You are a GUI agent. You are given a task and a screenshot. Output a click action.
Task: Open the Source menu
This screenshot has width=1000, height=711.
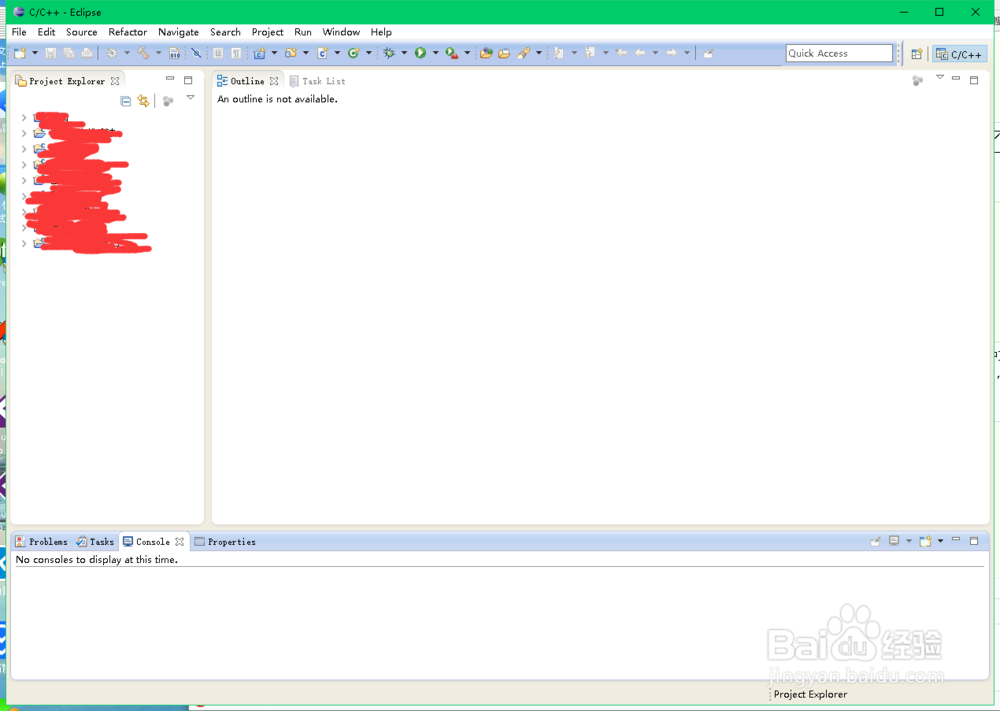(x=82, y=32)
